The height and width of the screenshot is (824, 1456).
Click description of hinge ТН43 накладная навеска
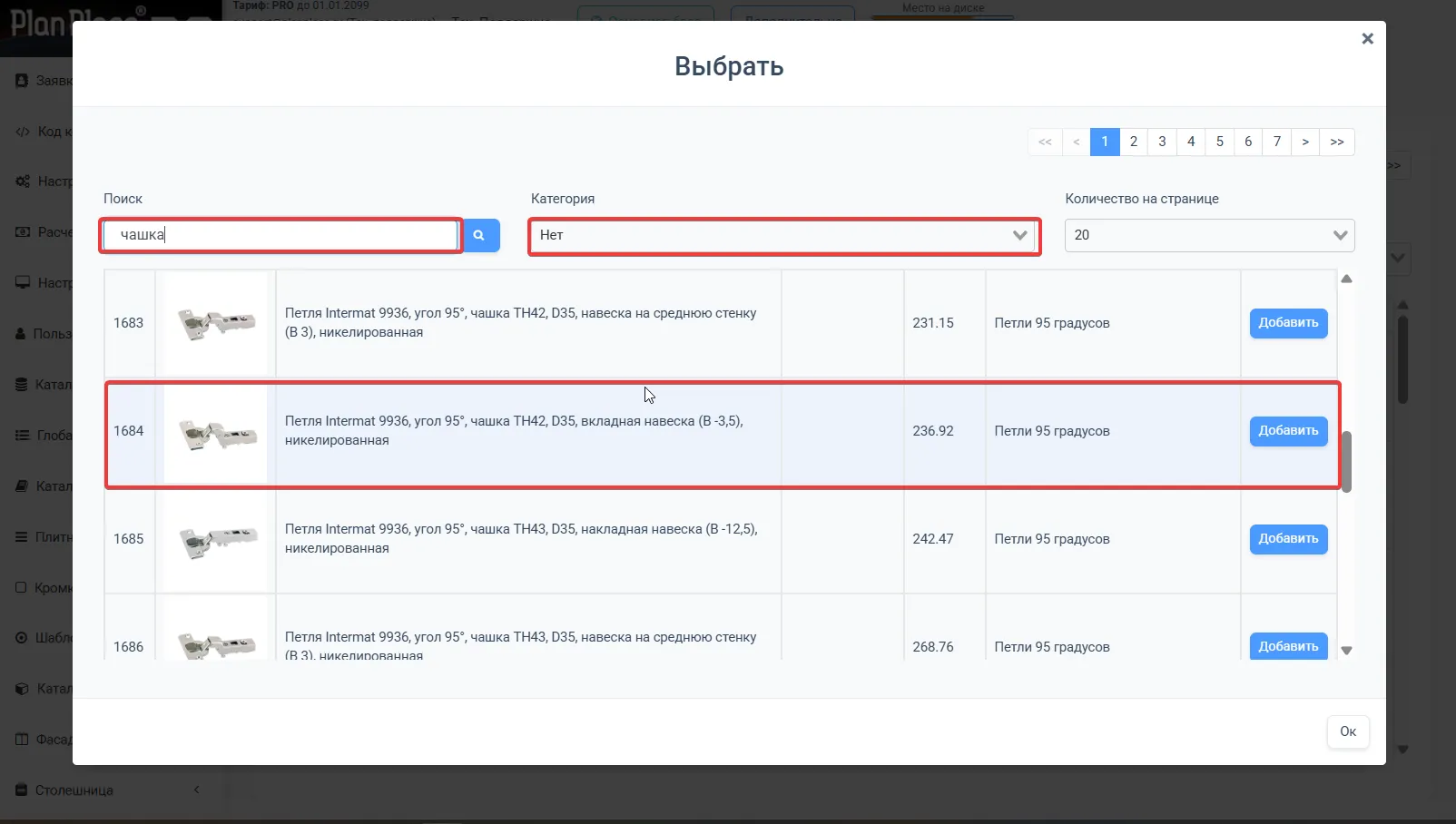click(x=521, y=539)
